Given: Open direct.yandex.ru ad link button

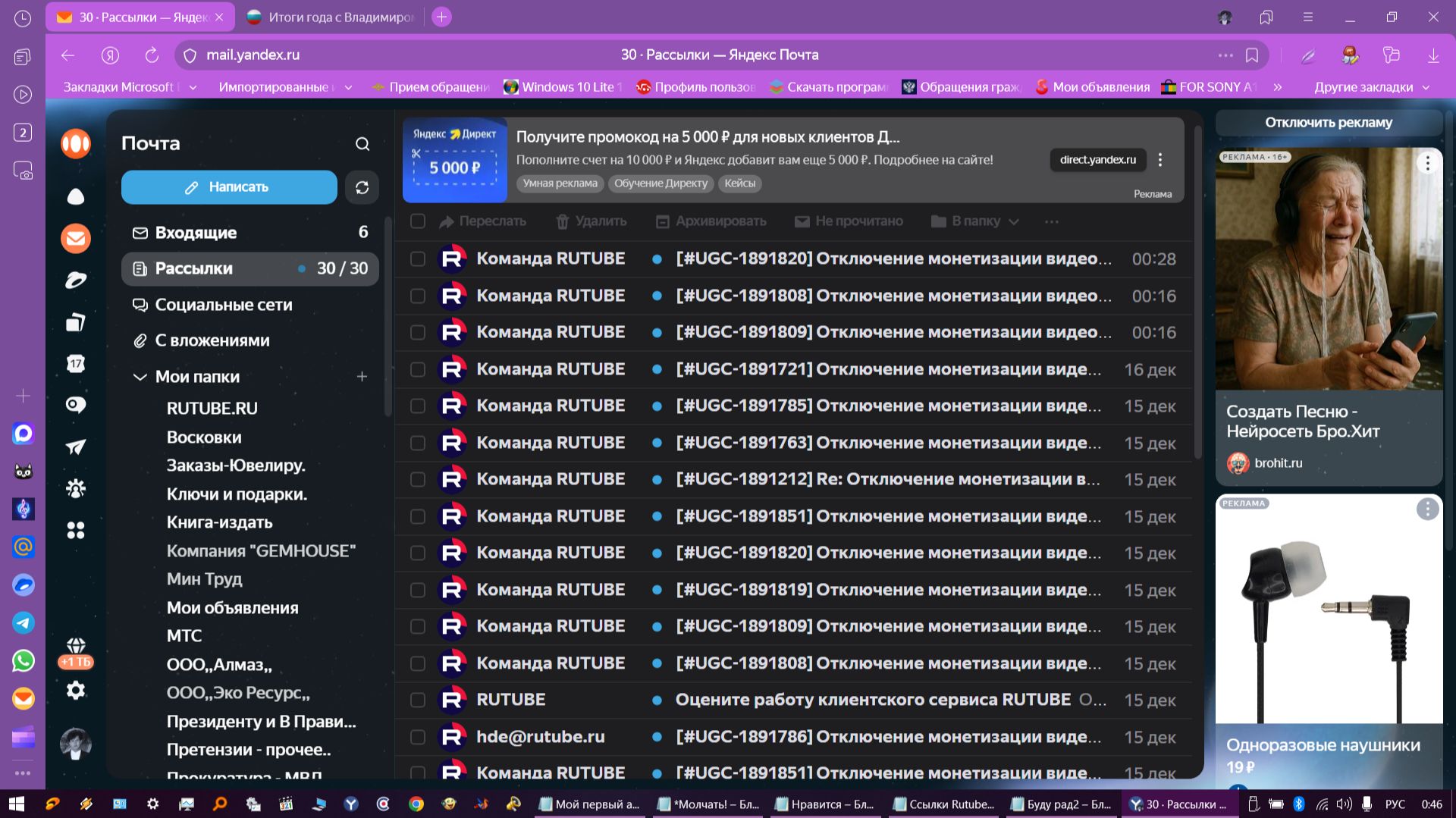Looking at the screenshot, I should click(1097, 160).
